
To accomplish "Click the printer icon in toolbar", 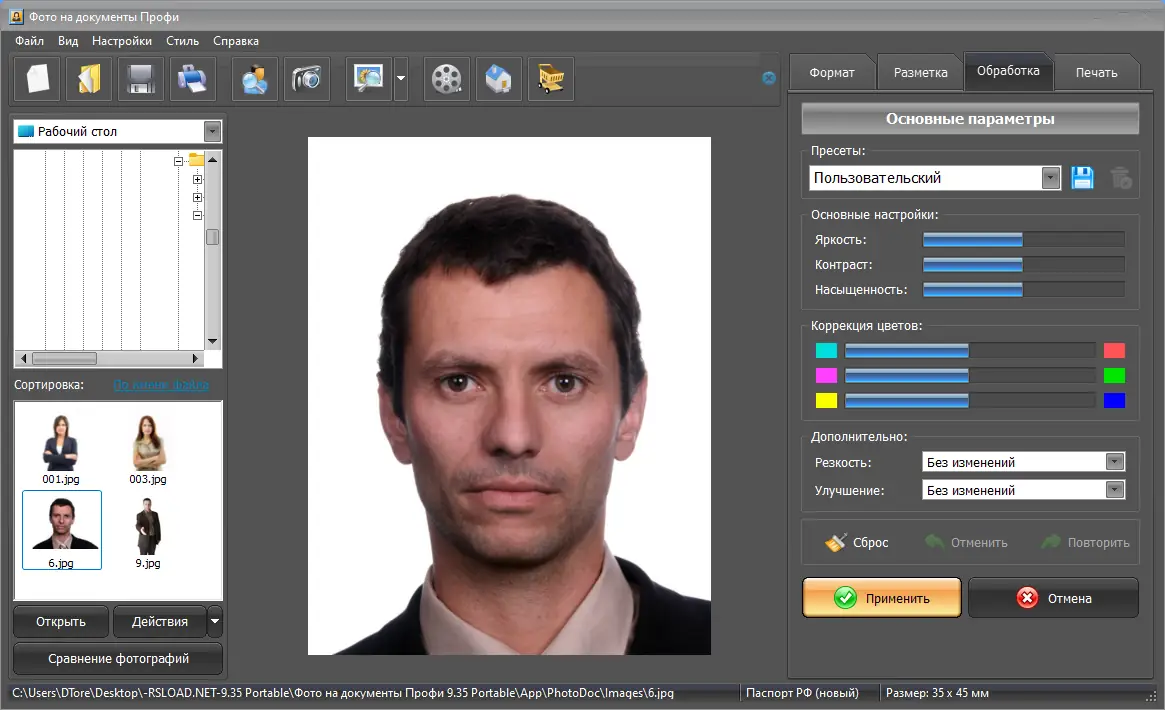I will click(x=193, y=79).
